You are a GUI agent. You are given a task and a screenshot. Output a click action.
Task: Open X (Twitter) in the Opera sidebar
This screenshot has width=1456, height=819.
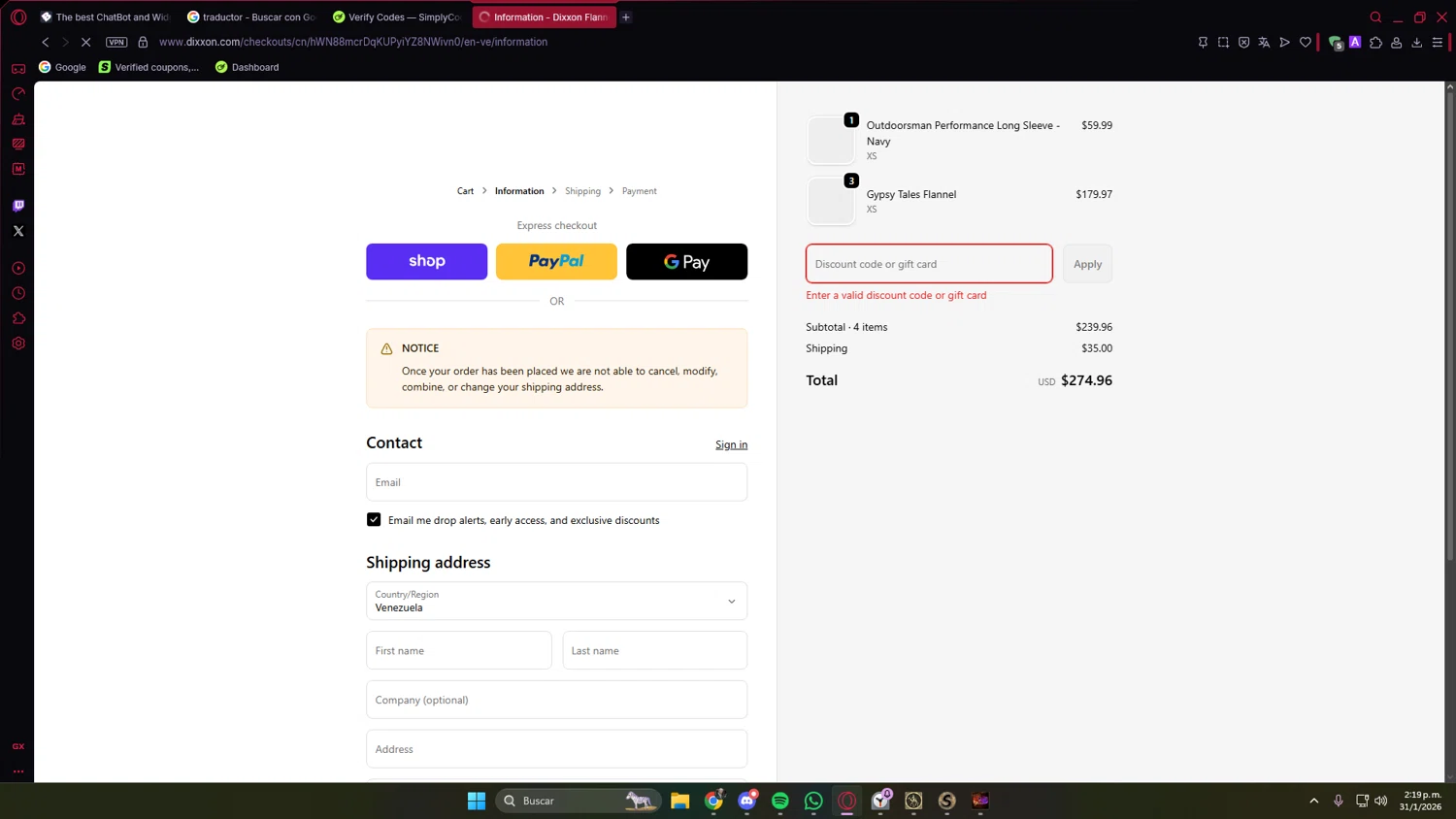tap(18, 231)
